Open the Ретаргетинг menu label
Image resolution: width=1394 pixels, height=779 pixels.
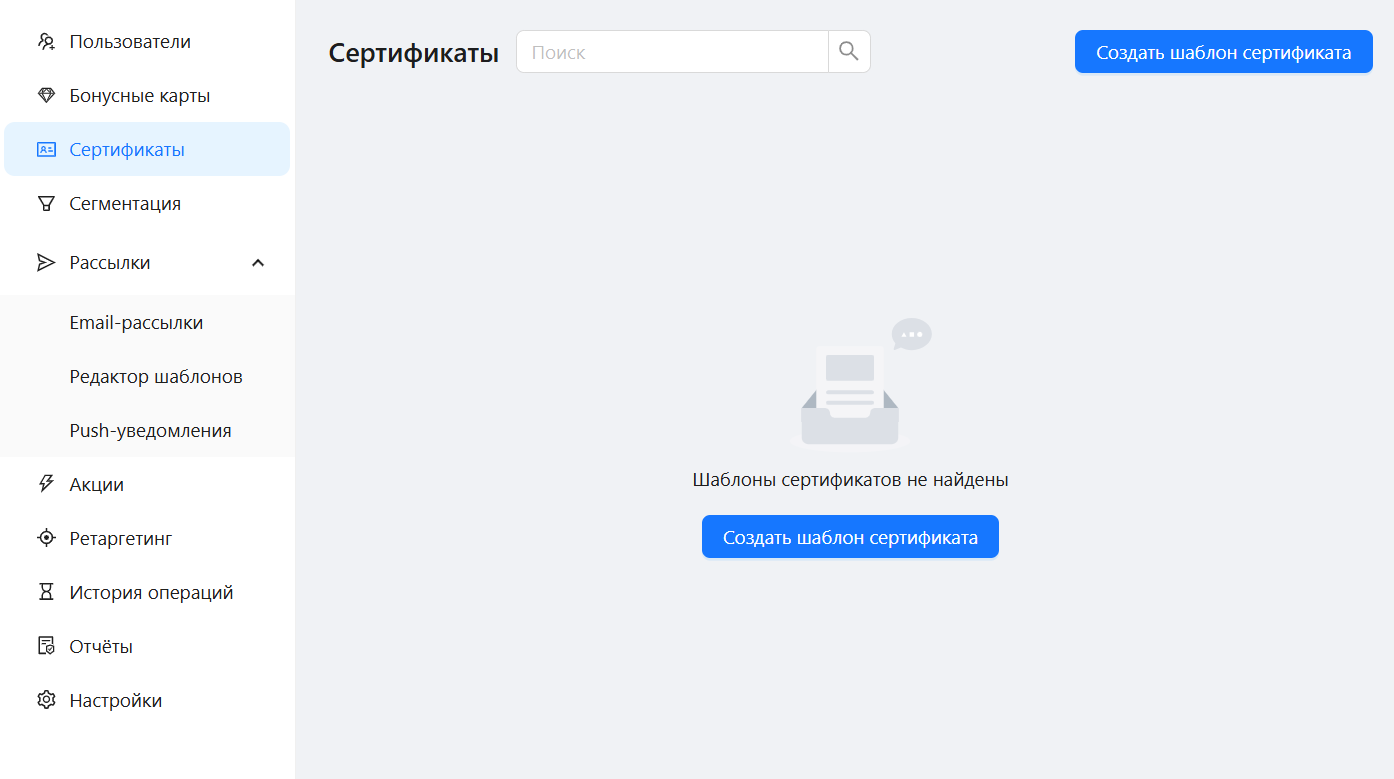[x=121, y=539]
